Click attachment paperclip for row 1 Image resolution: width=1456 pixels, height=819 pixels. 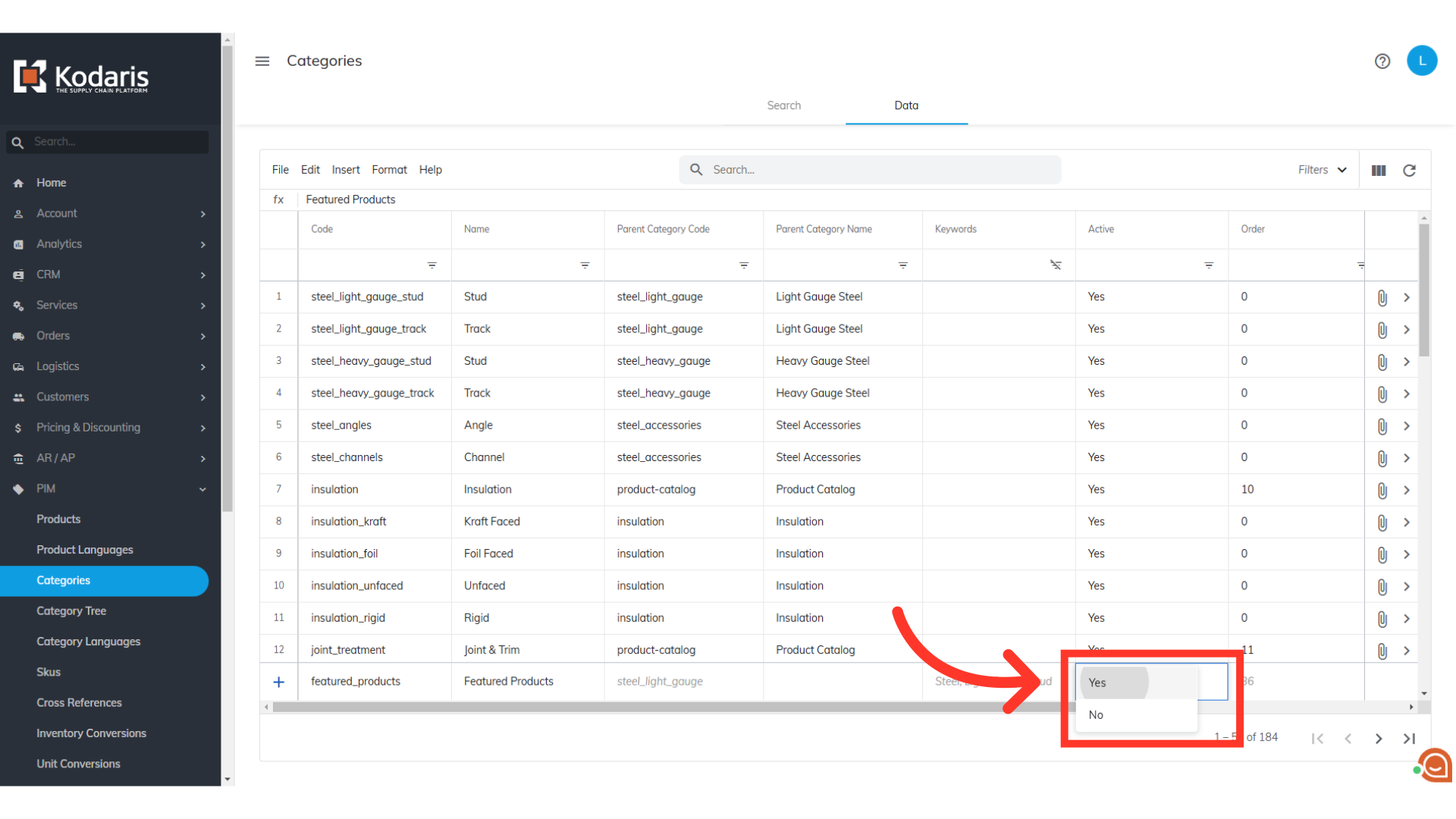1382,297
